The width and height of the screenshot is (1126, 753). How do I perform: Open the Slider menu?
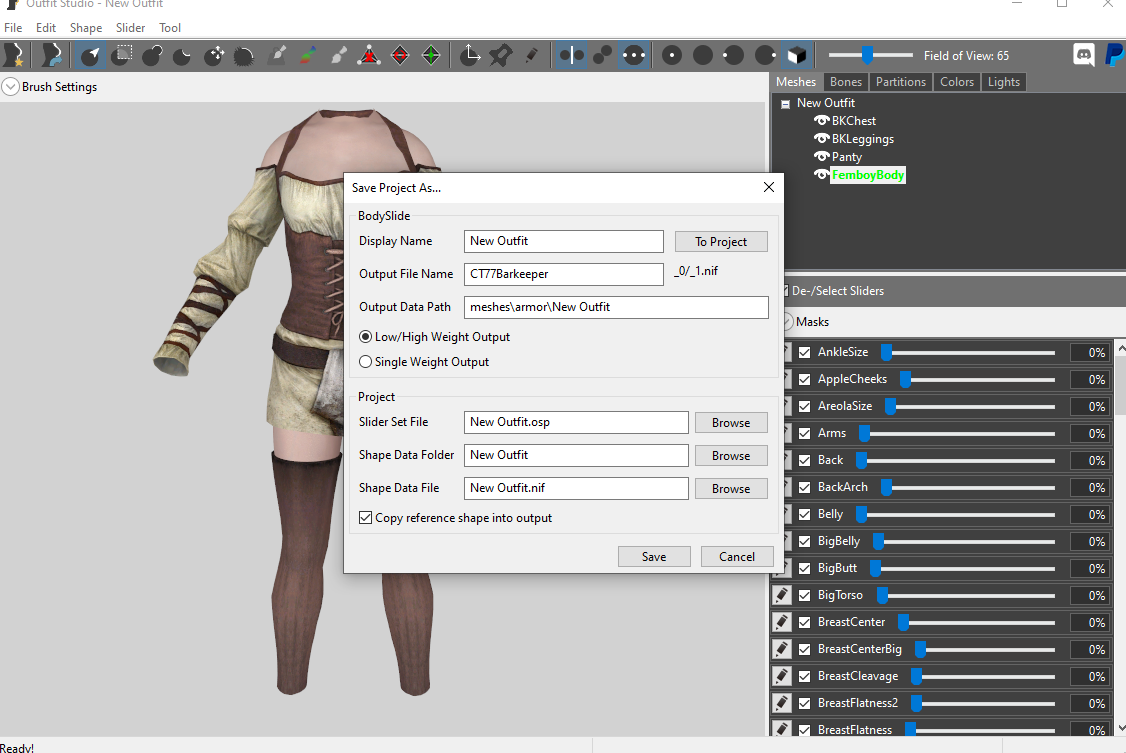[x=131, y=28]
